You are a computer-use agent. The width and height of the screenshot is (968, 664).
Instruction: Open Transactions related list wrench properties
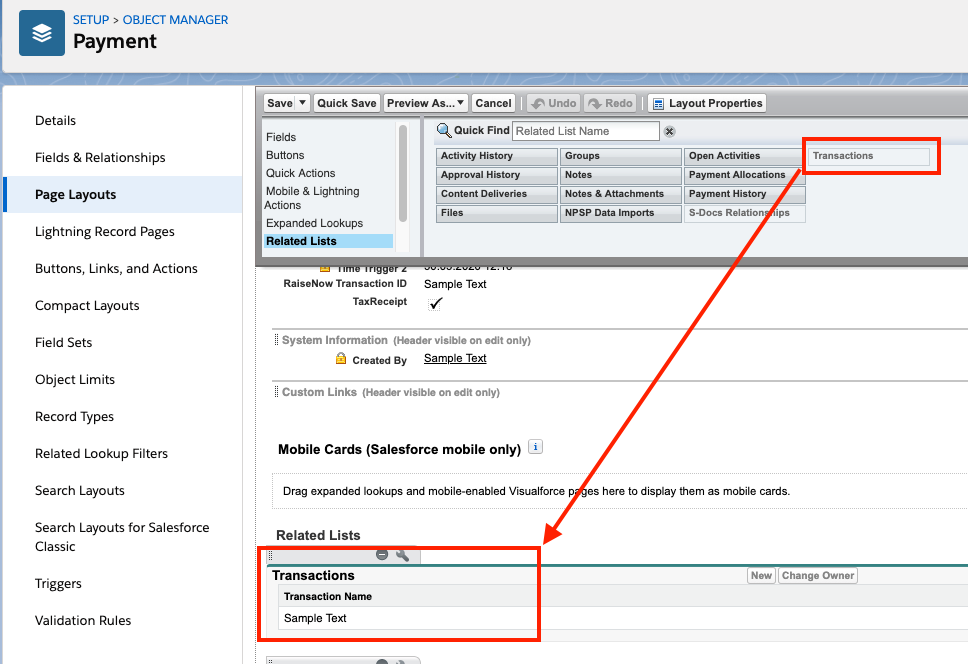click(403, 555)
